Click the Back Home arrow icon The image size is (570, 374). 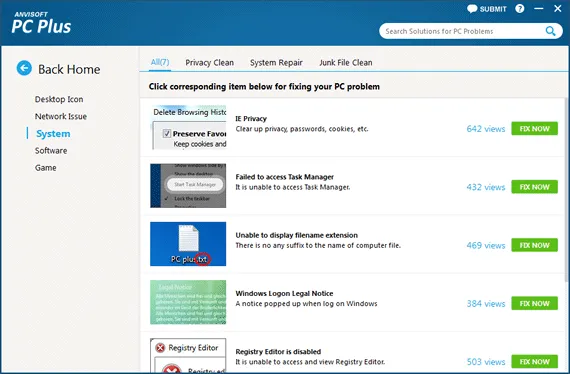[24, 68]
